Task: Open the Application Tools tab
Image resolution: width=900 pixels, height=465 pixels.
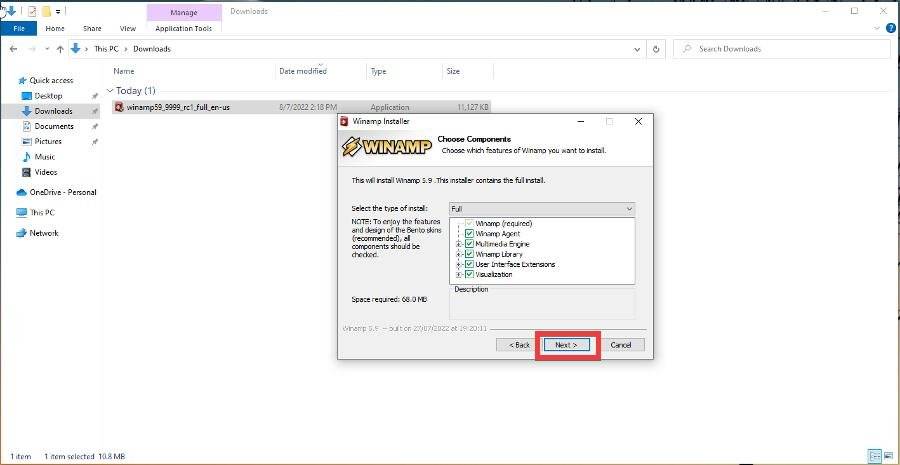Action: point(184,28)
